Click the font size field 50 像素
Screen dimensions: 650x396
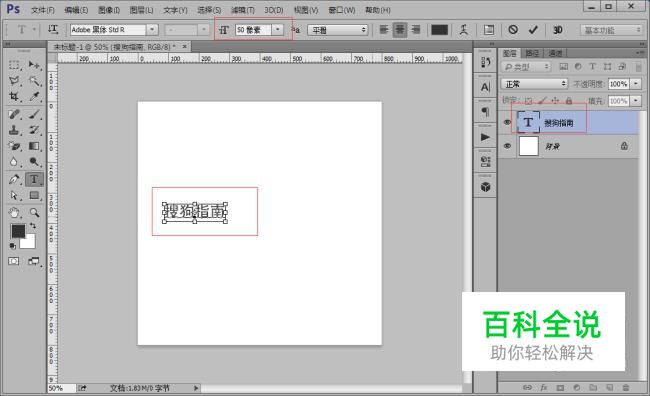[x=254, y=30]
